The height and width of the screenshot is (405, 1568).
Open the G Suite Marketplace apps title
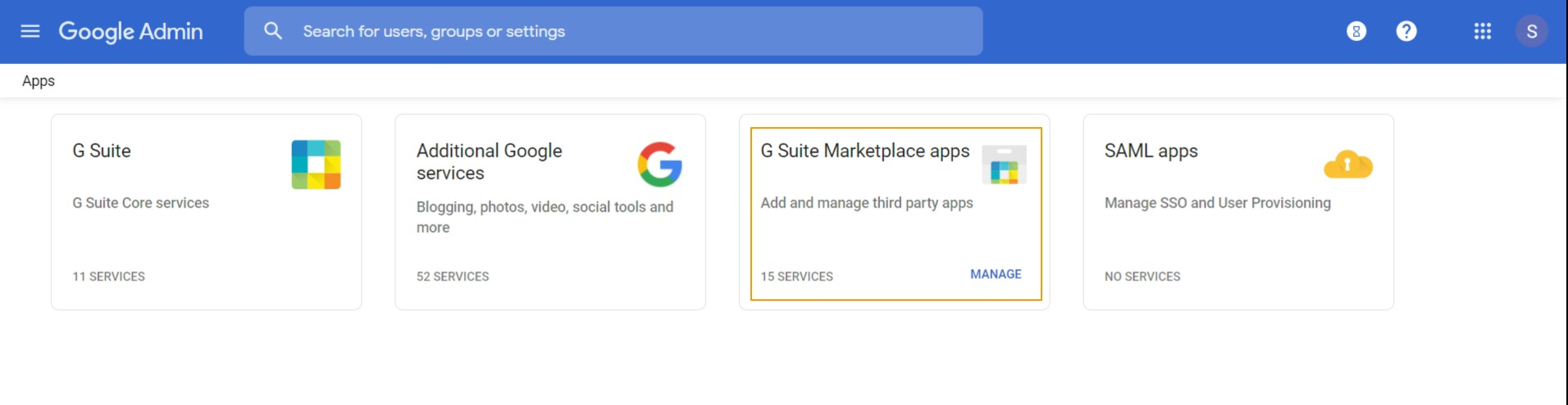click(x=864, y=151)
